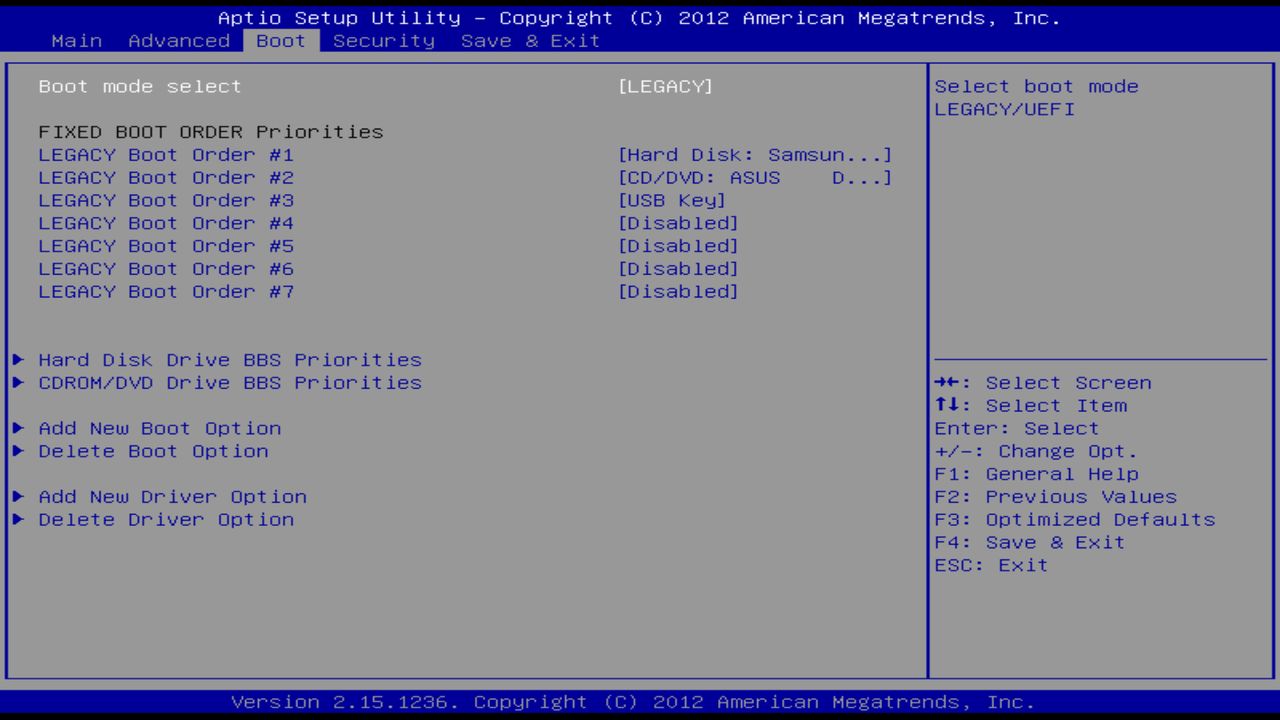The width and height of the screenshot is (1280, 720).
Task: Click the arrow beside Delete Driver Option
Action: 17,519
